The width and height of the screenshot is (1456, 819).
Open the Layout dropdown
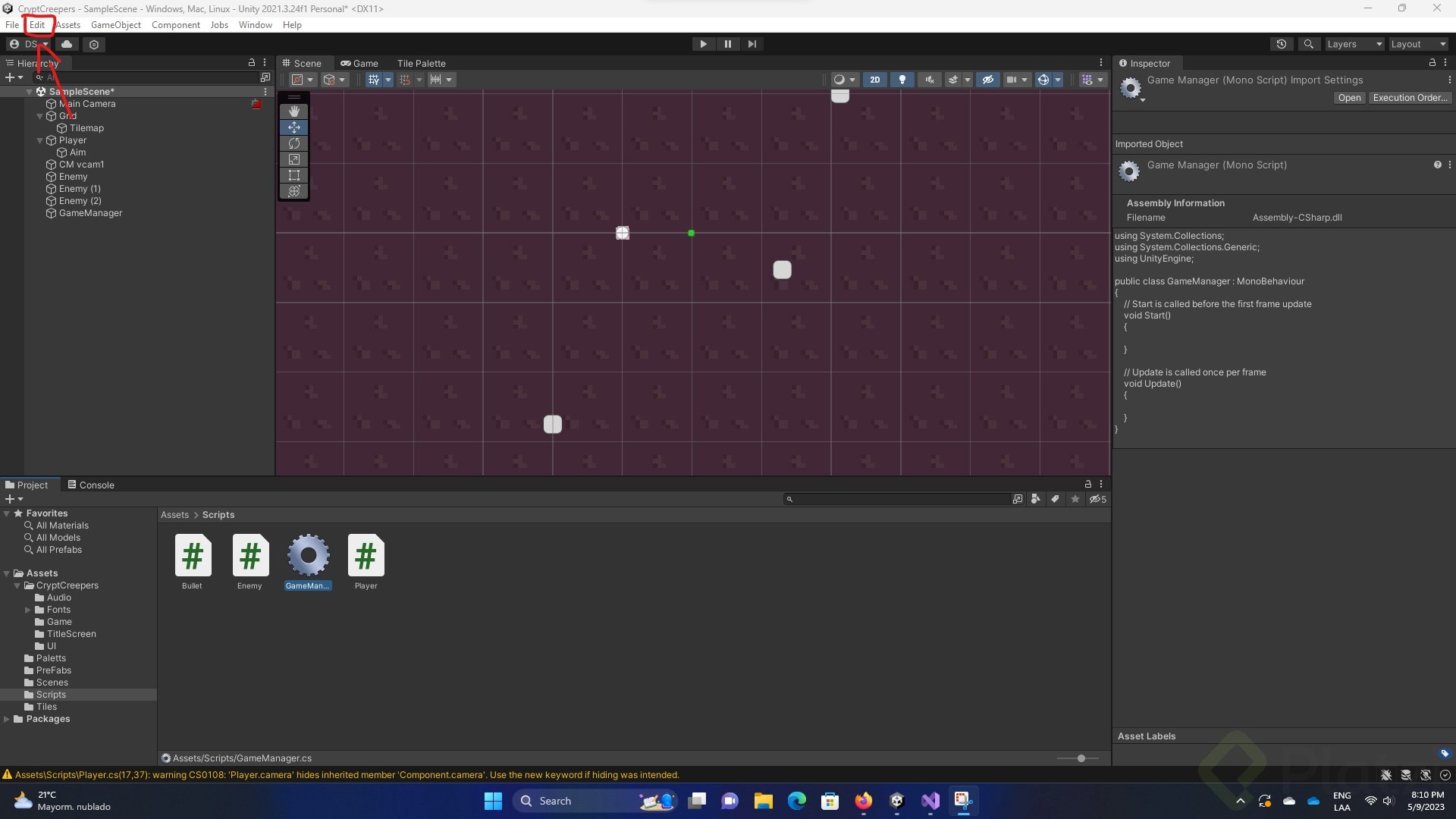tap(1417, 44)
